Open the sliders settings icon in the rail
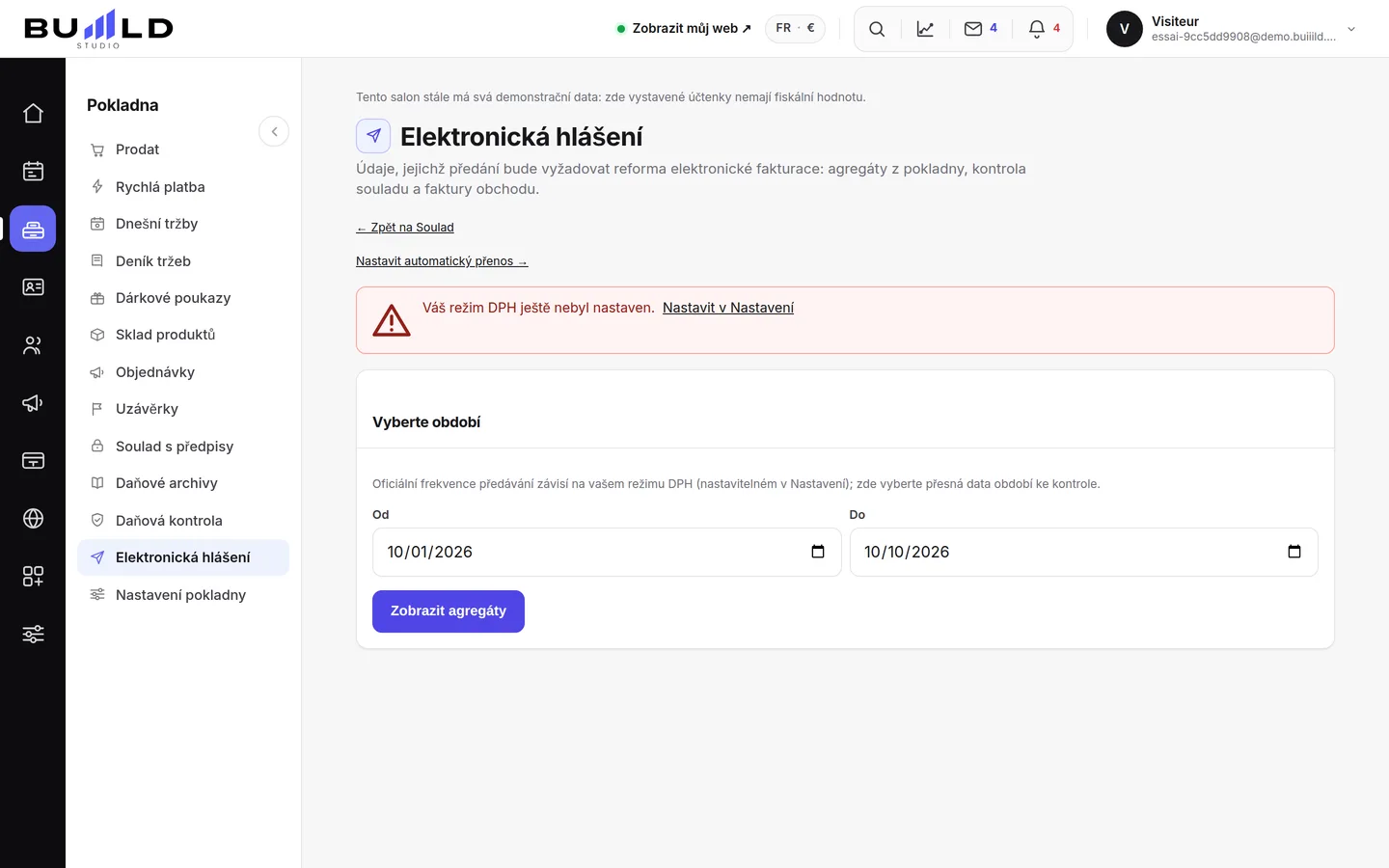 pos(33,634)
